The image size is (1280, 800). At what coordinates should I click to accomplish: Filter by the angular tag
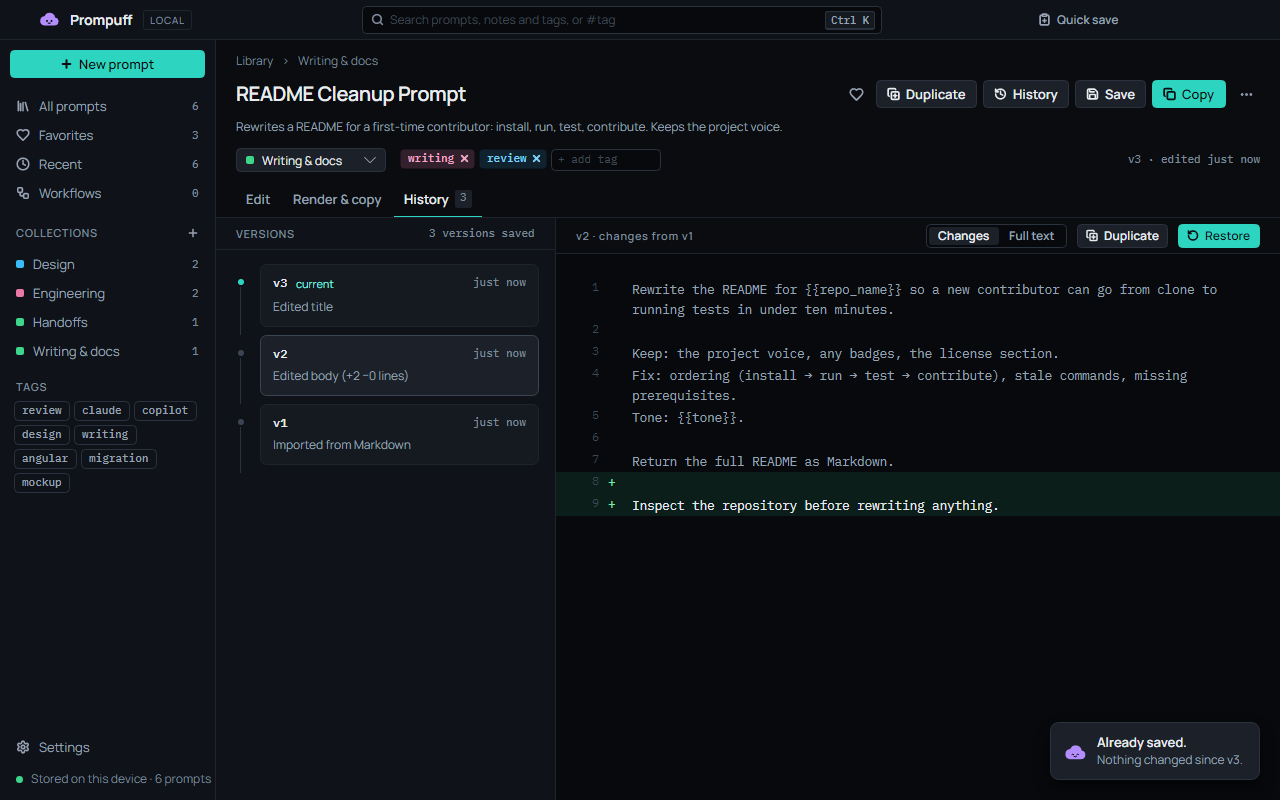click(x=45, y=458)
